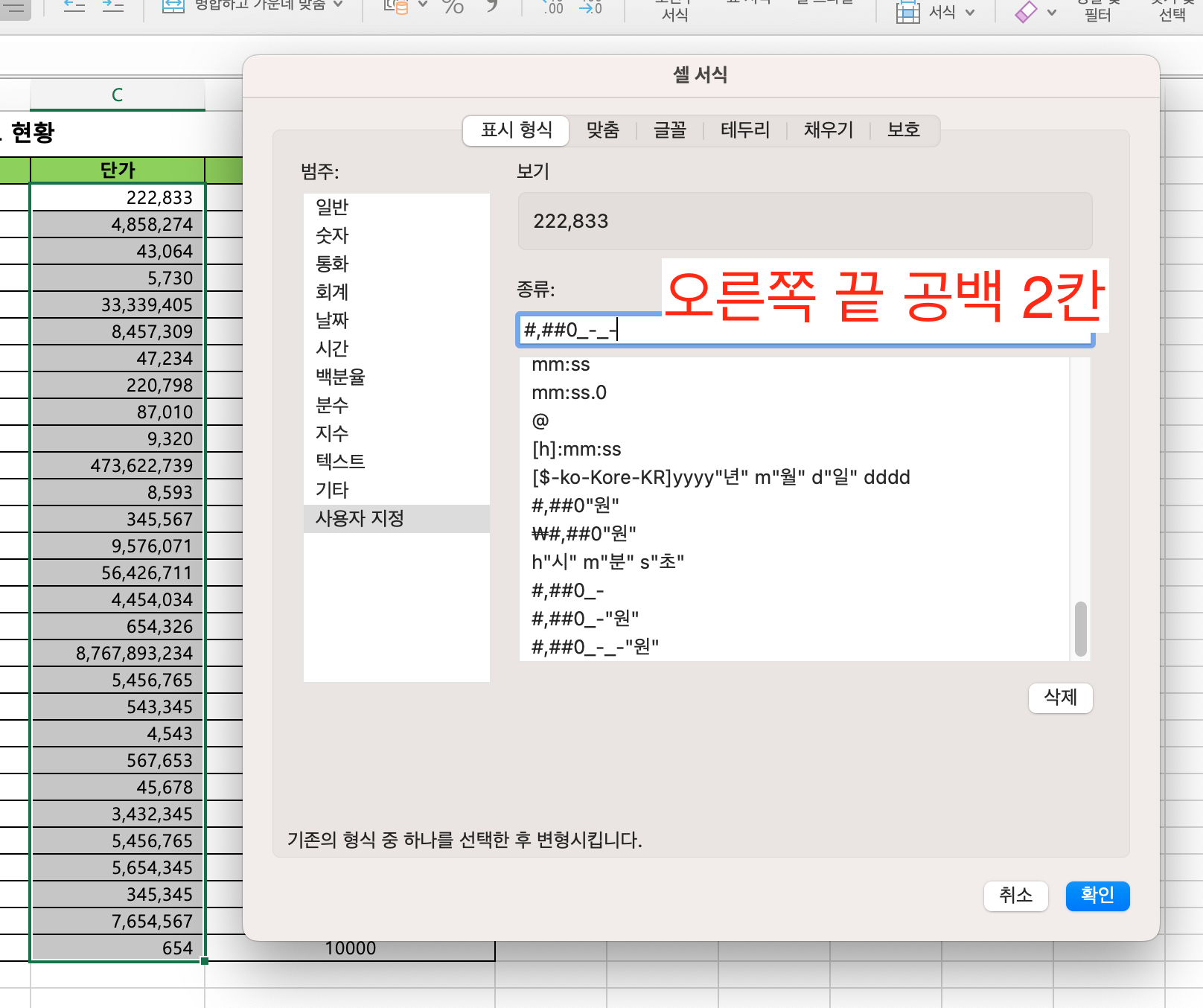1203x1008 pixels.
Task: Select the 사용자 지정 category
Action: 397,519
